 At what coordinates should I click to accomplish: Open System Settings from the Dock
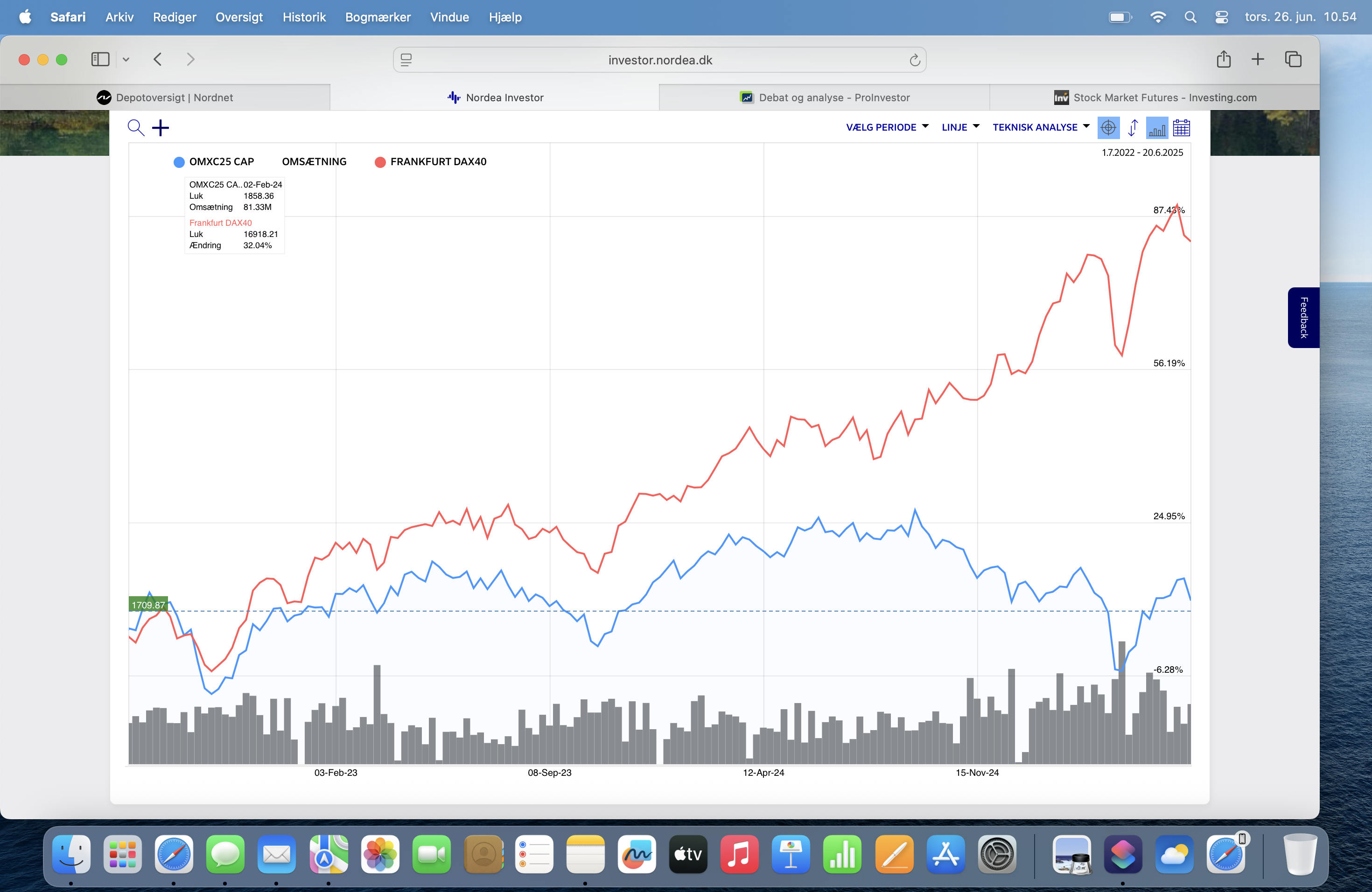coord(997,854)
